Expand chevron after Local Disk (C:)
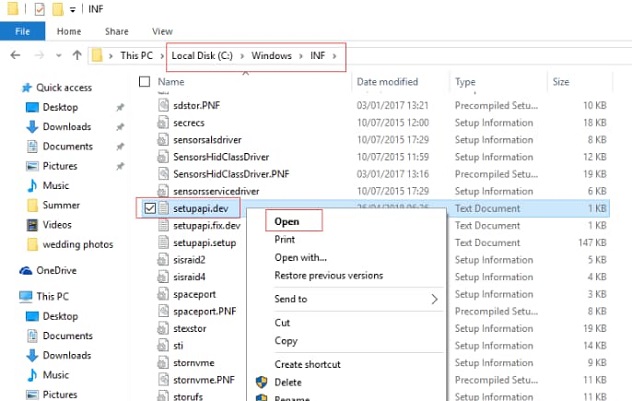Image resolution: width=632 pixels, height=401 pixels. [242, 56]
